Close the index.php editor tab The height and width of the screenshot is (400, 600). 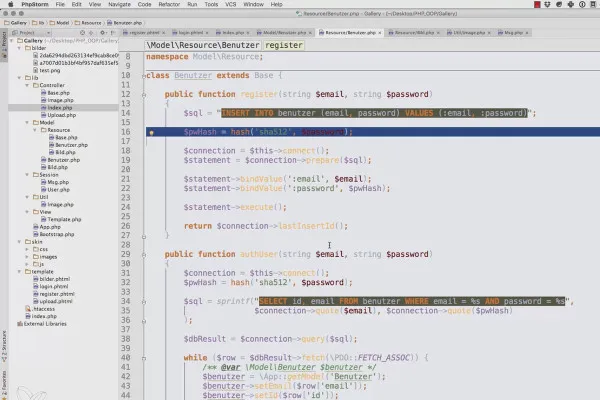click(x=248, y=33)
